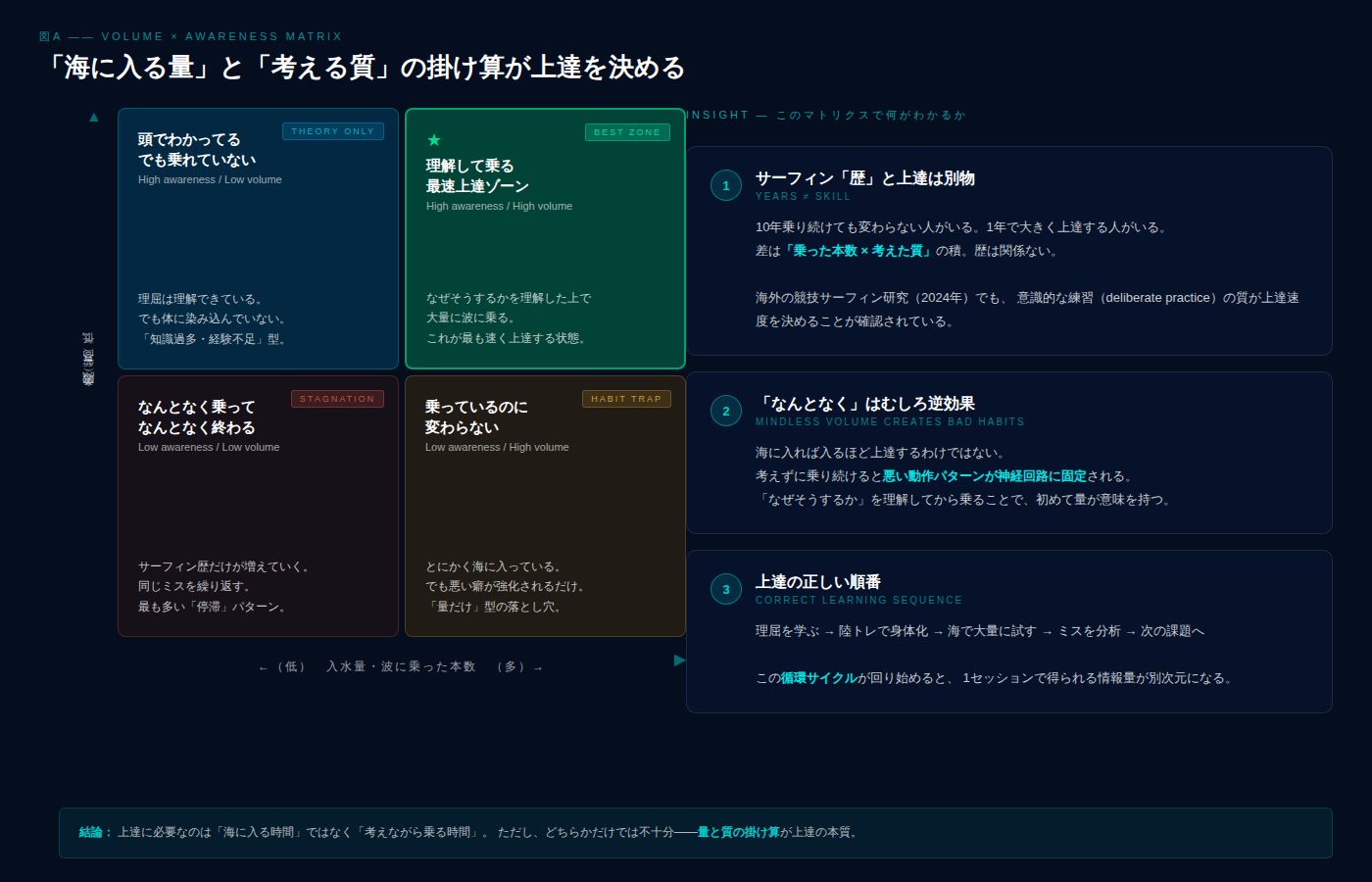Click subtitle MINDLESS VOLUME CREATES BAD HABITS
1372x882 pixels.
click(x=890, y=421)
